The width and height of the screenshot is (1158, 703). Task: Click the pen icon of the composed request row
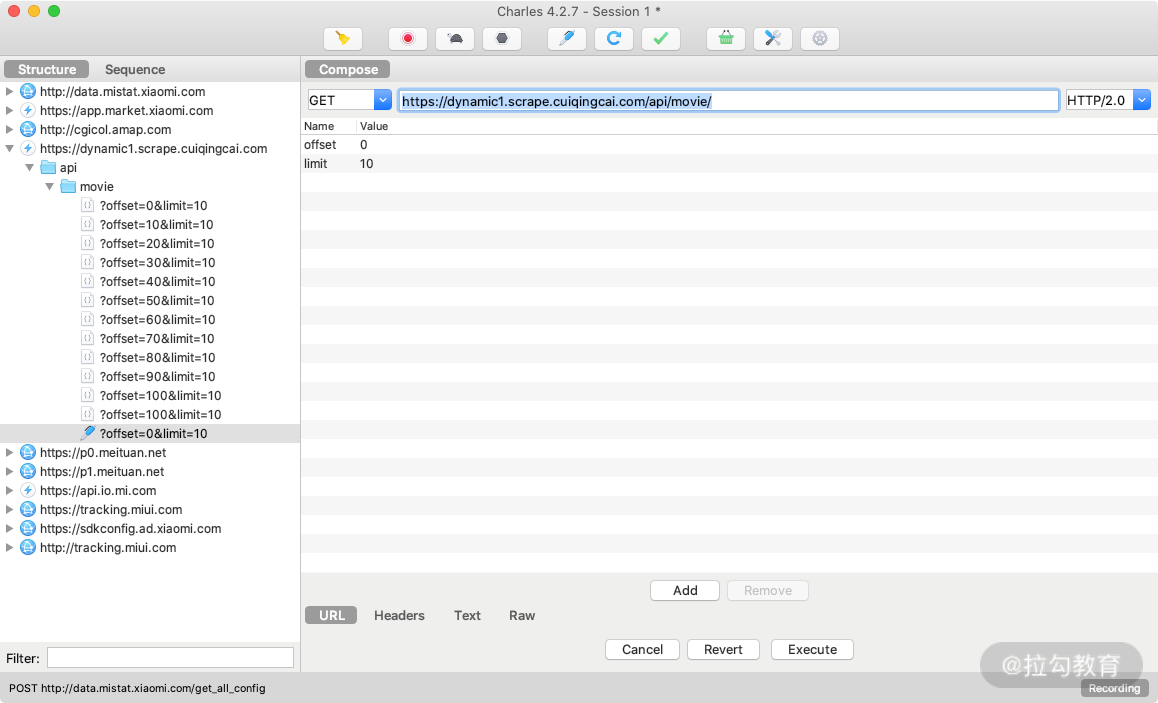(x=88, y=433)
